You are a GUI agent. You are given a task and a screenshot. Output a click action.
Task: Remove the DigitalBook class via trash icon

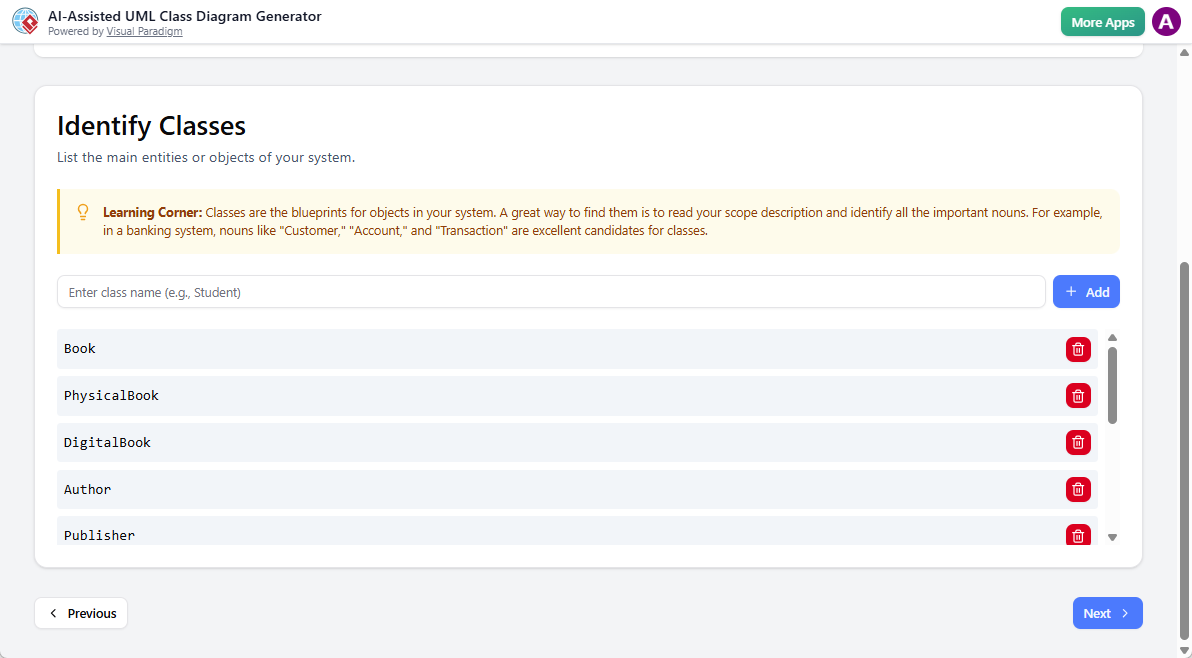[1078, 442]
